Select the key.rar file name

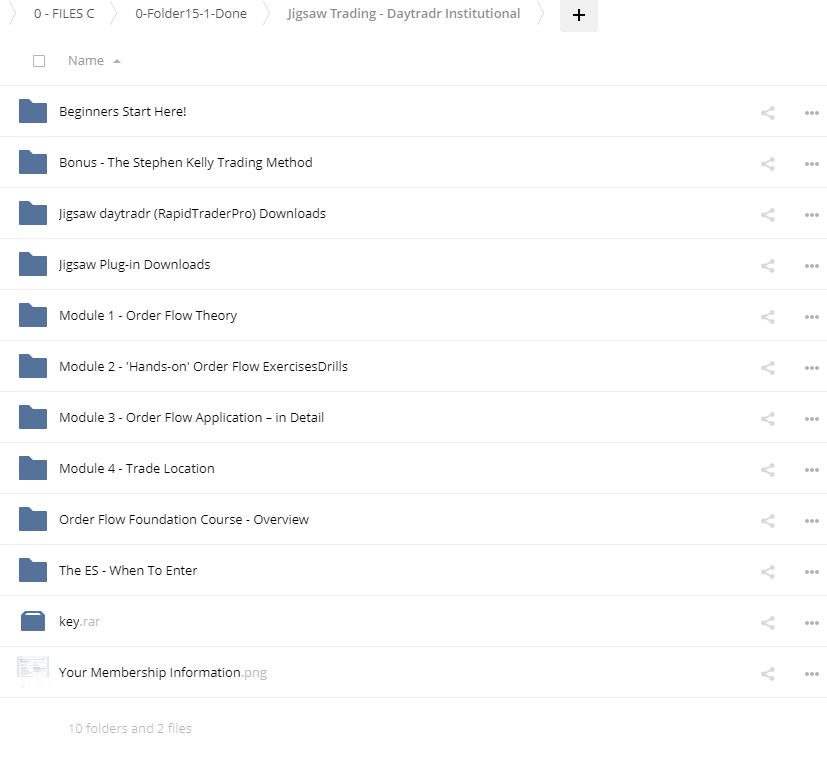click(79, 621)
